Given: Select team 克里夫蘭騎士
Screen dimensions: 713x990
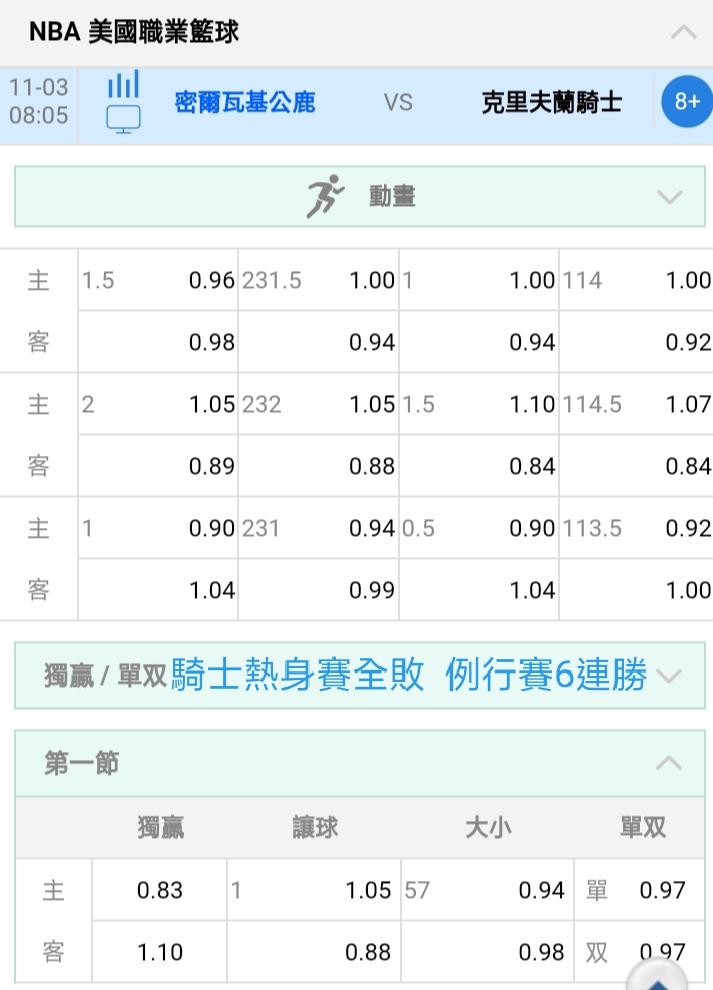Looking at the screenshot, I should coord(552,102).
